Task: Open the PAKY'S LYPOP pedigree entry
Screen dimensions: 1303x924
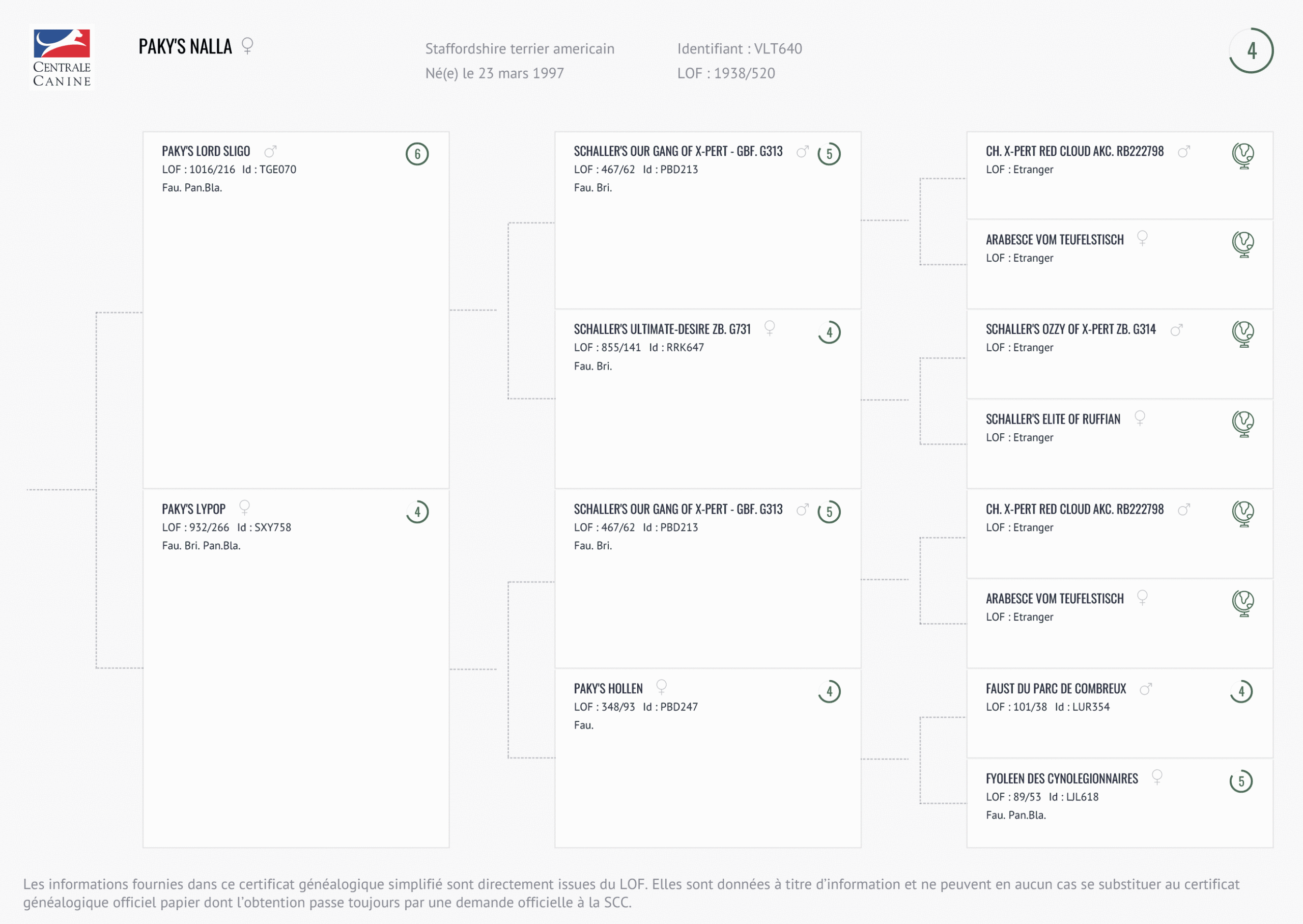Action: pos(193,509)
